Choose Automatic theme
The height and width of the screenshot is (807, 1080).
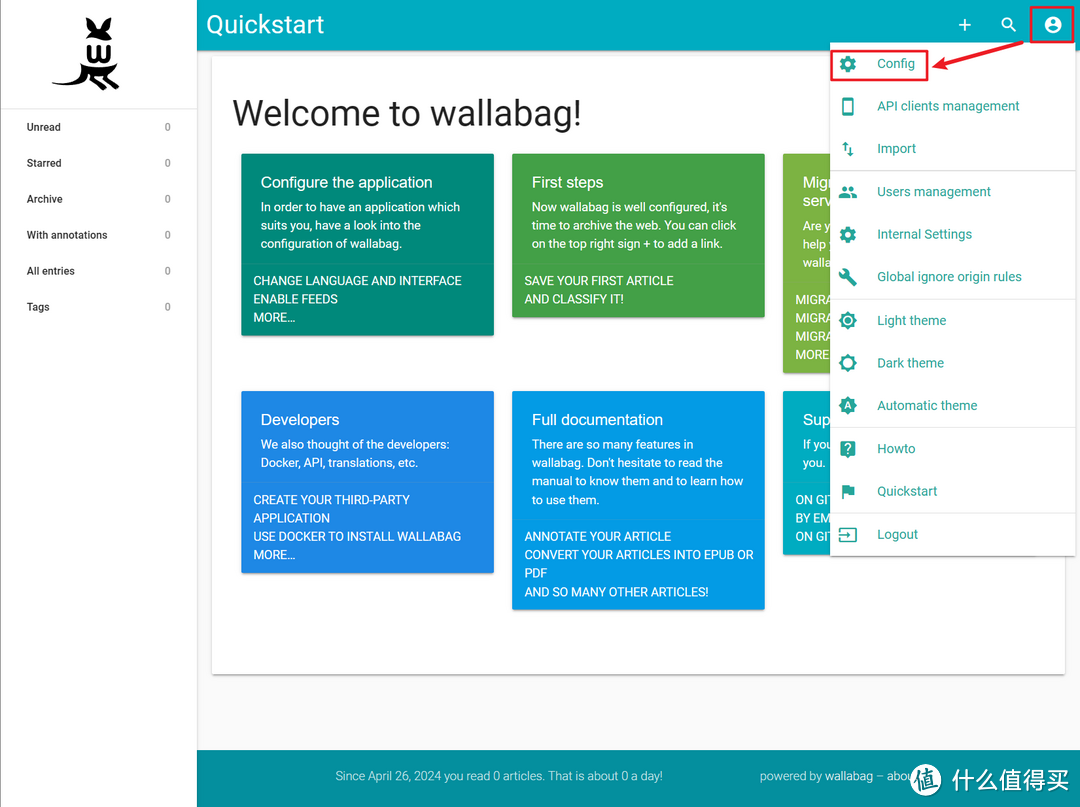pos(927,406)
